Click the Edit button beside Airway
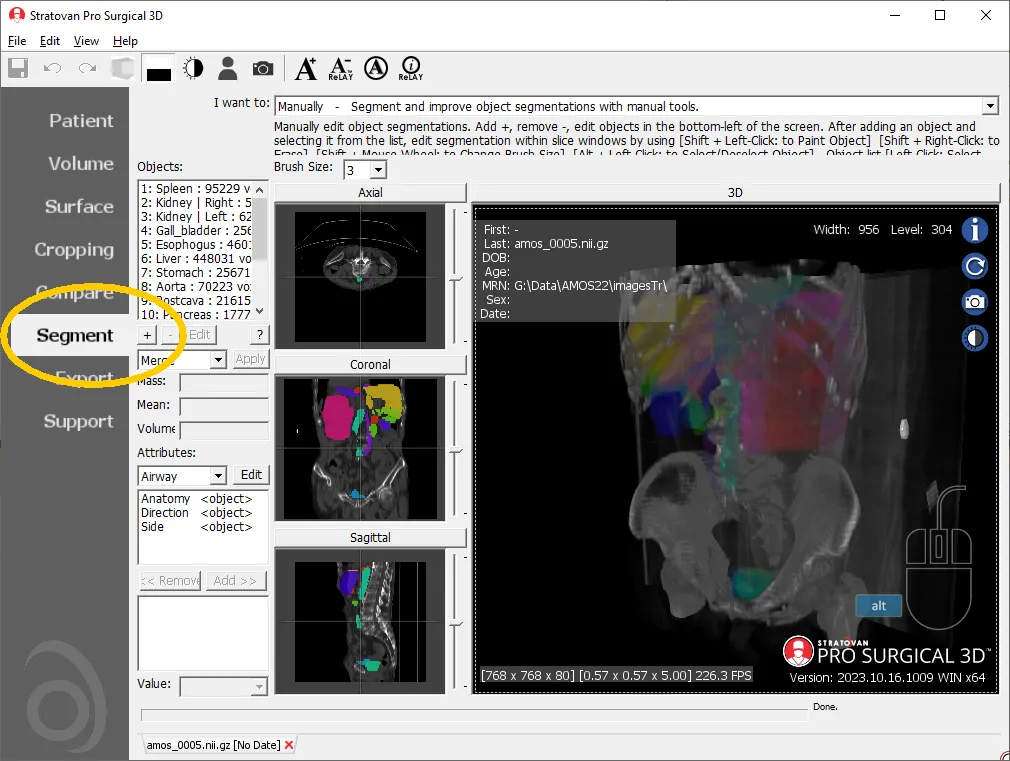Screen dimensions: 1010x761 pos(251,475)
